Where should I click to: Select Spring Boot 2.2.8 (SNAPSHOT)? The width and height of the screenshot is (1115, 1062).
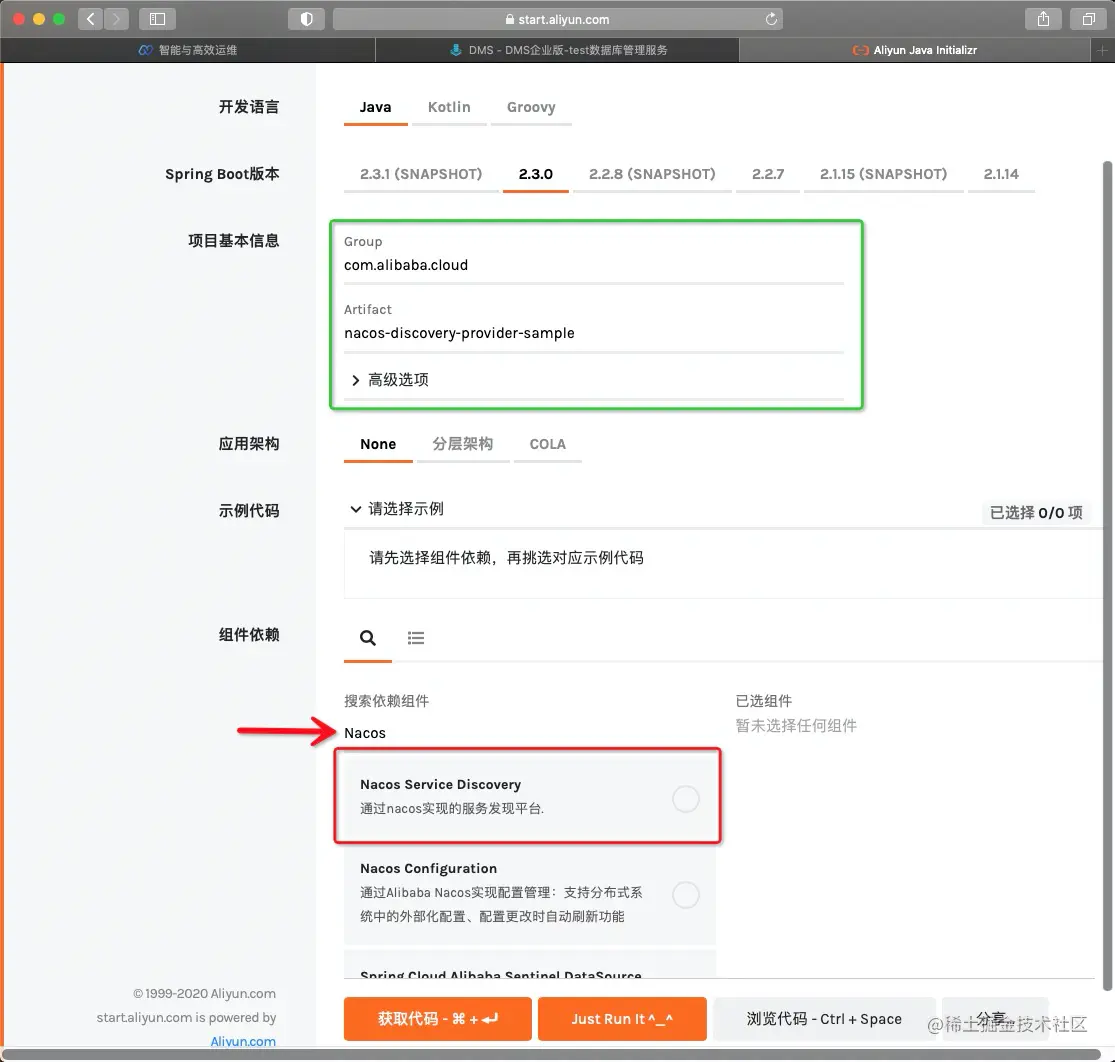pos(652,174)
